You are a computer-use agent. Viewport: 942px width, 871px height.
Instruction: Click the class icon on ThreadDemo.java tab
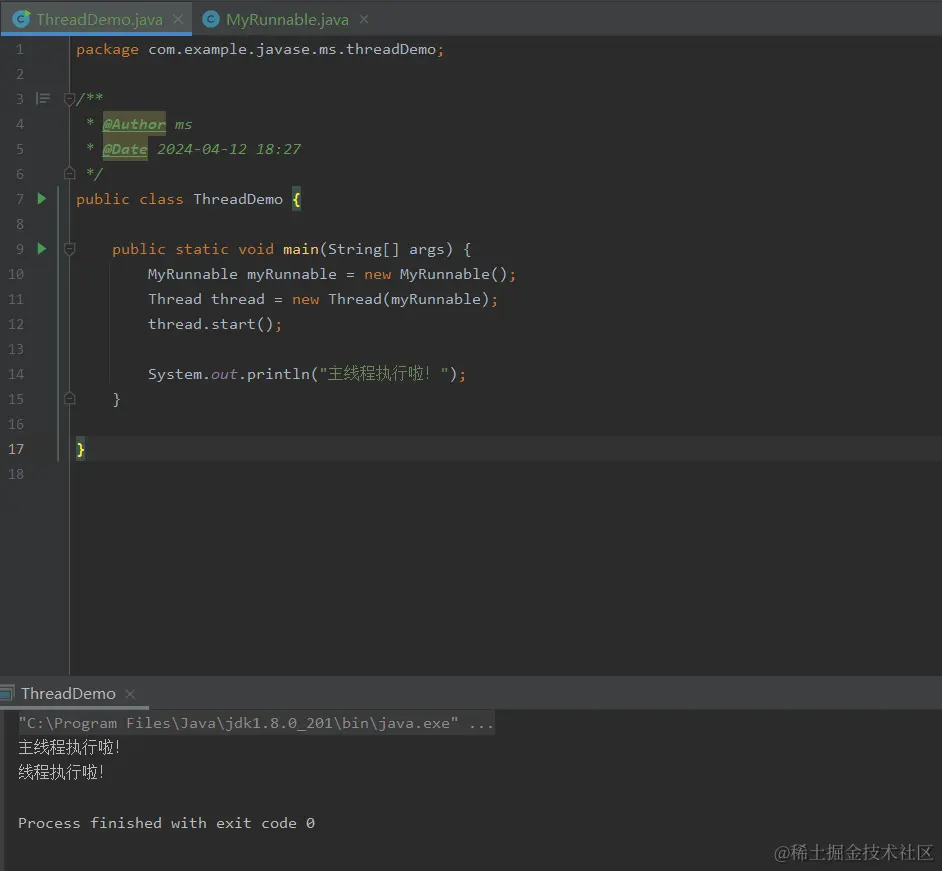(x=22, y=19)
